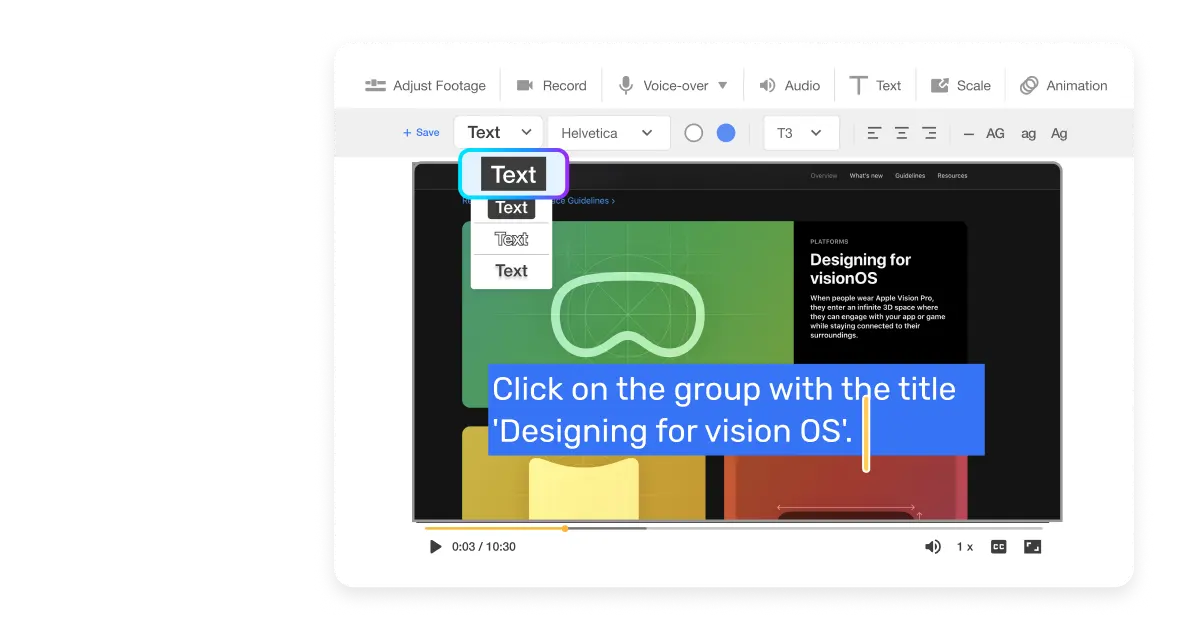Expand the Voice-over dropdown arrow
The height and width of the screenshot is (640, 1200).
724,85
